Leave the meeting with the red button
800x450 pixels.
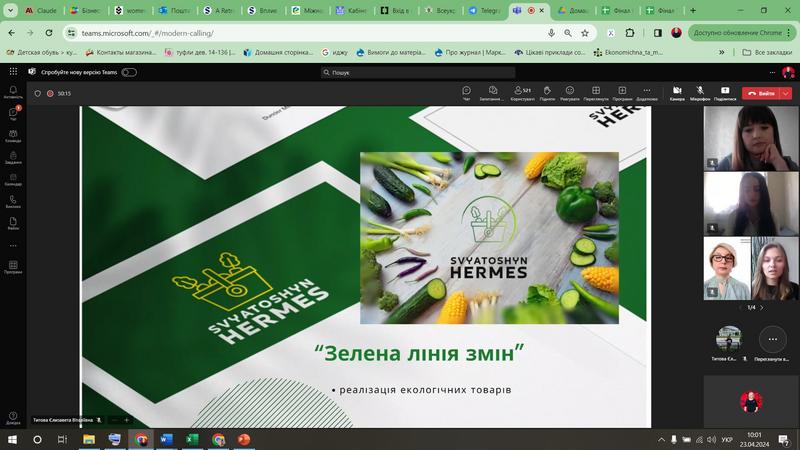click(761, 93)
